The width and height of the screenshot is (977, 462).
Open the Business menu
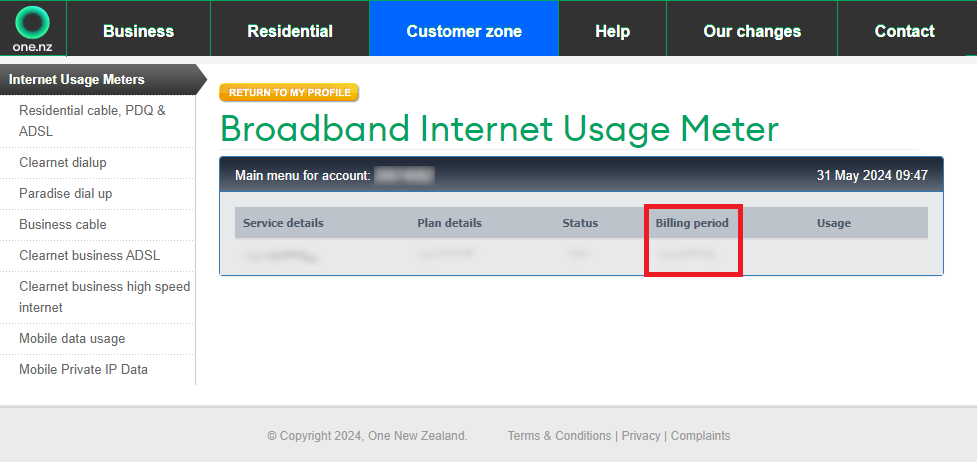pos(138,31)
